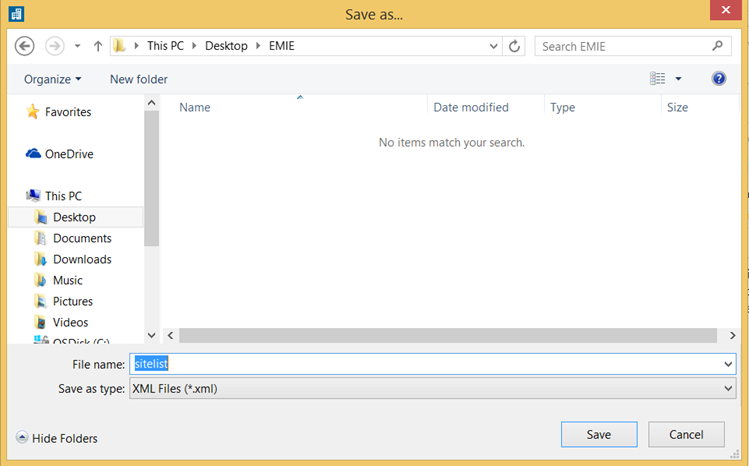749x466 pixels.
Task: Open the Save as type combo box
Action: (432, 389)
